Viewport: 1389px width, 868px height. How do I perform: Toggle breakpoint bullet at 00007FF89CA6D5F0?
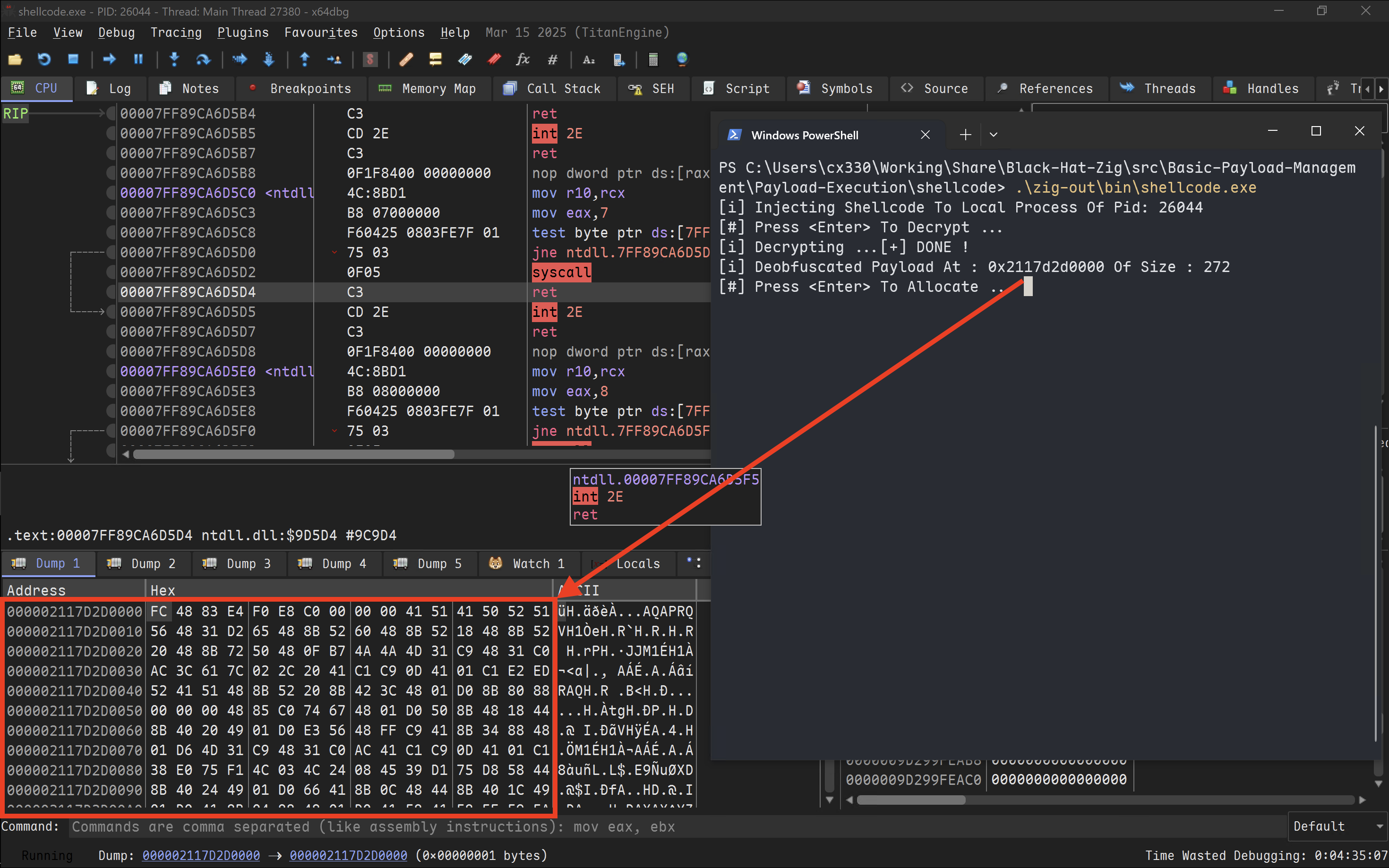coord(111,431)
